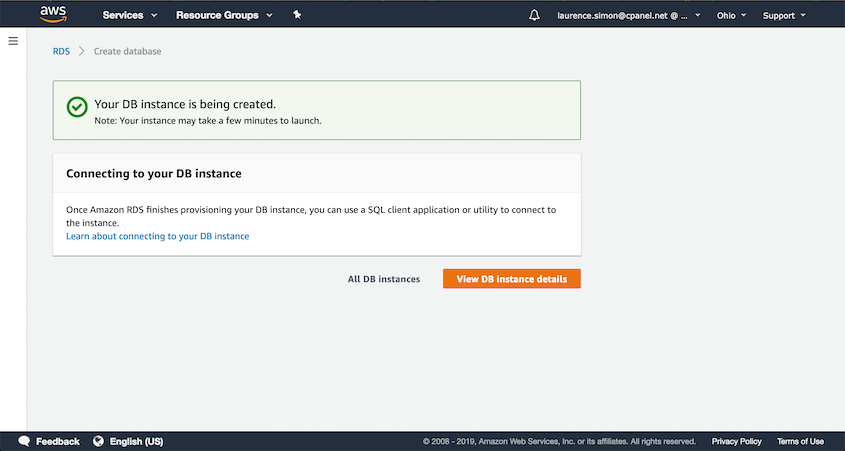Open the Support menu

pyautogui.click(x=784, y=16)
